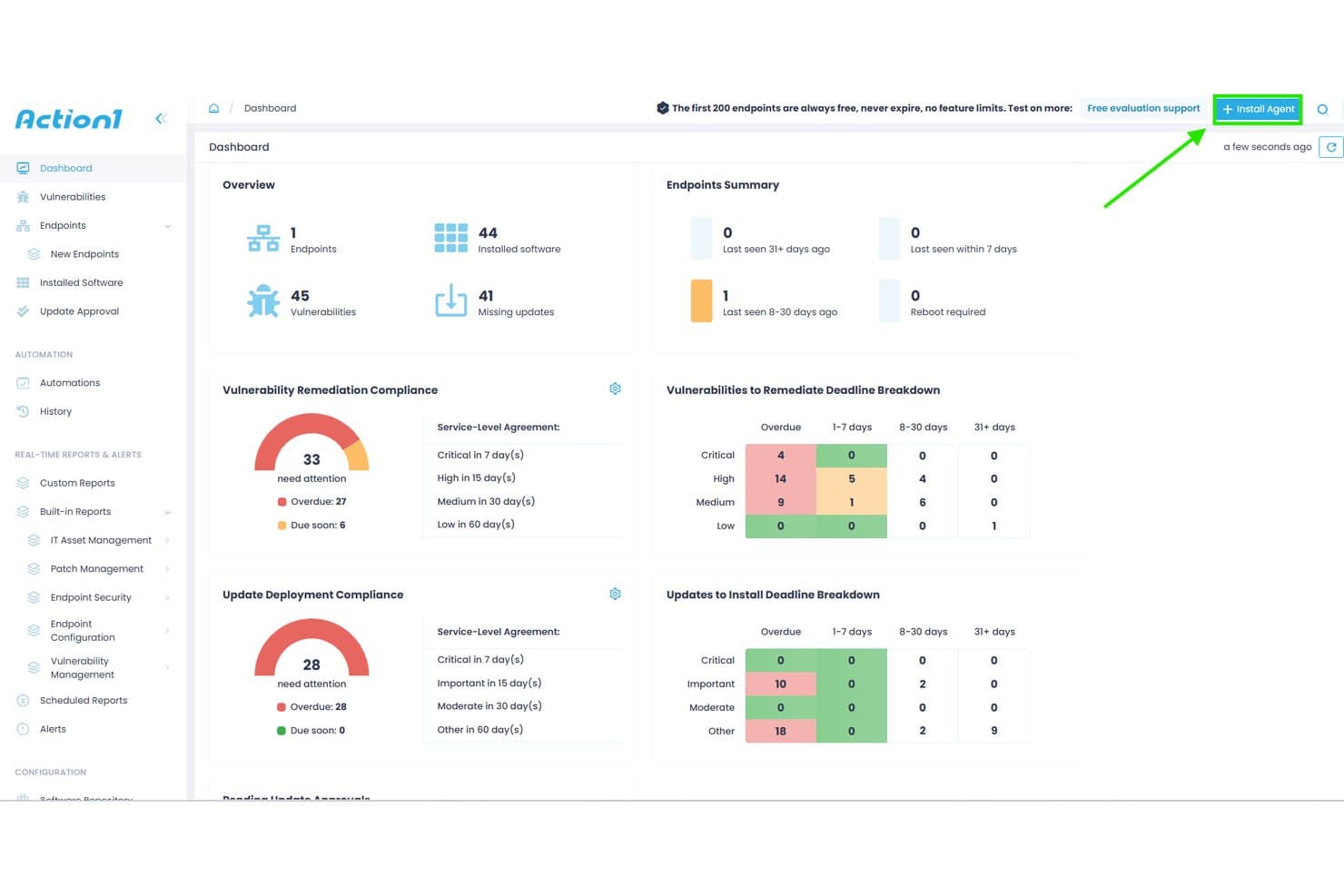Click the Installed software grid icon in Overview
Image resolution: width=1344 pixels, height=896 pixels.
pyautogui.click(x=451, y=238)
